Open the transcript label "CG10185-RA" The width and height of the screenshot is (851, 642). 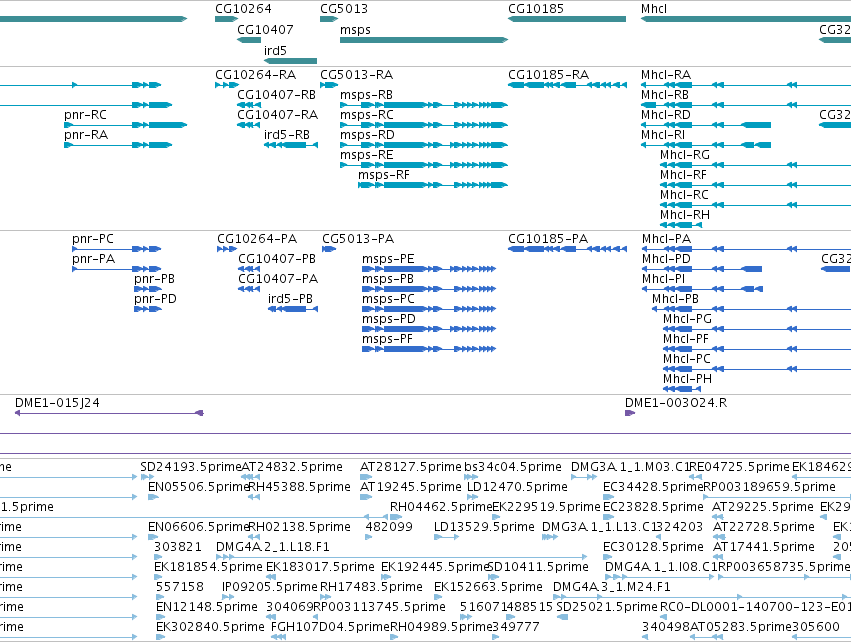point(548,75)
